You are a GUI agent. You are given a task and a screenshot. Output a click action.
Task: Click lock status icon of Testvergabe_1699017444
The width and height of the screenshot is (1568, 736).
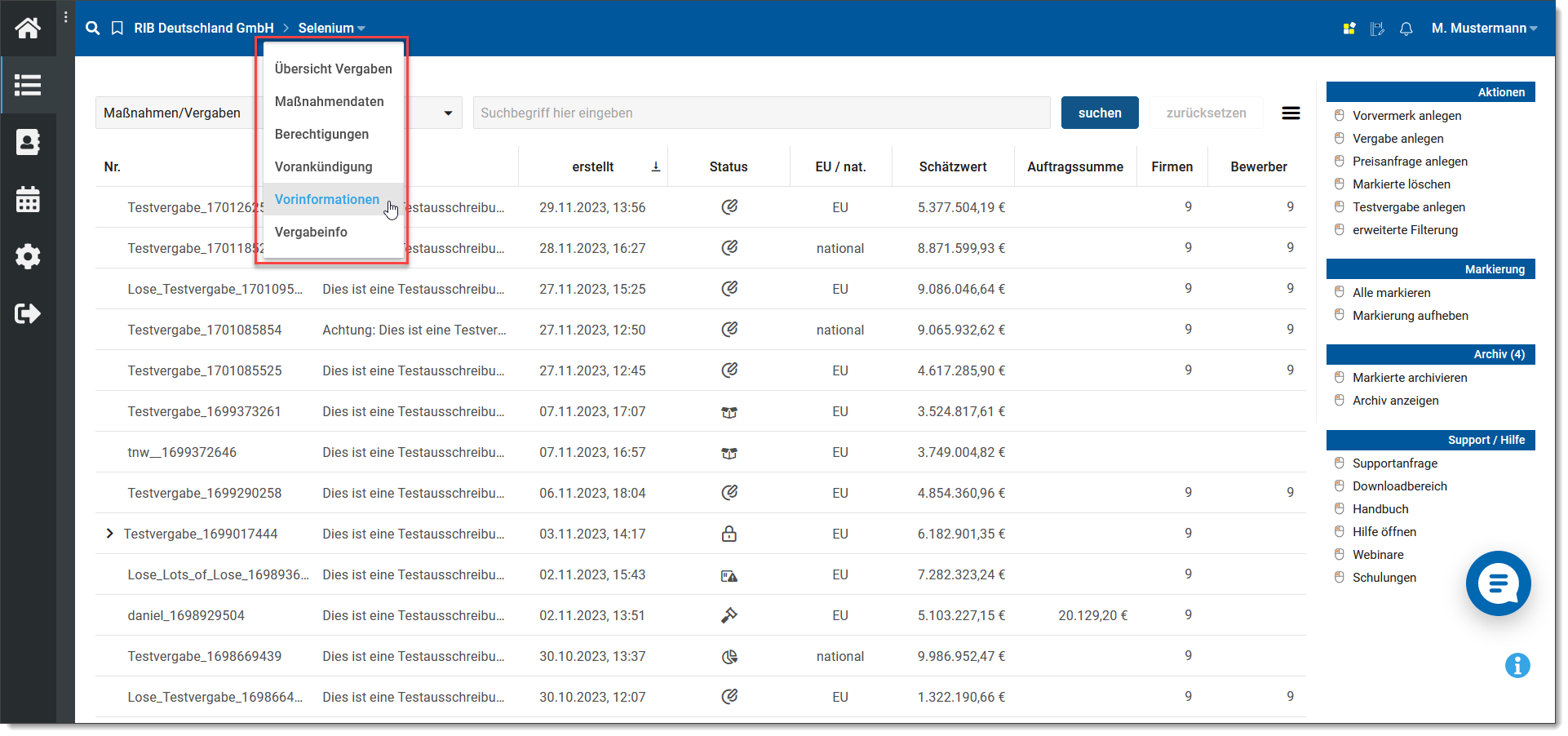click(729, 534)
